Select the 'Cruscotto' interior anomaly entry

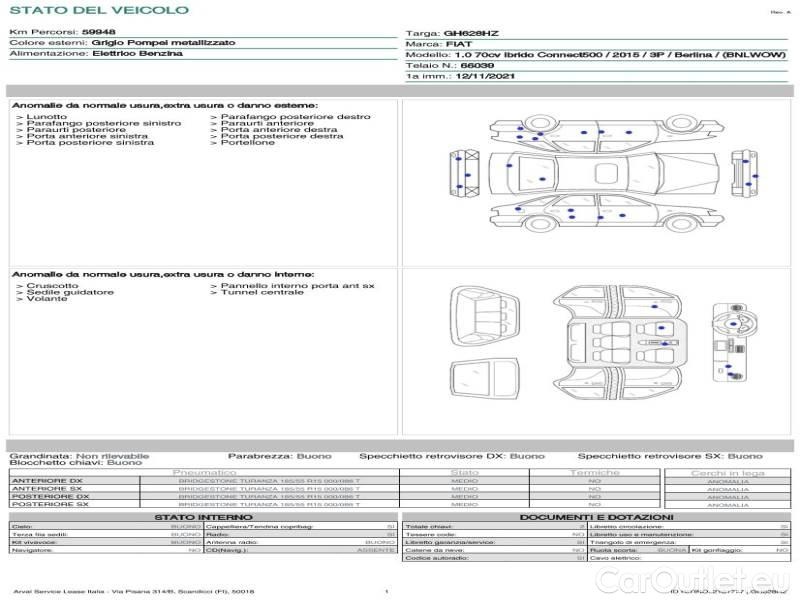[52, 286]
